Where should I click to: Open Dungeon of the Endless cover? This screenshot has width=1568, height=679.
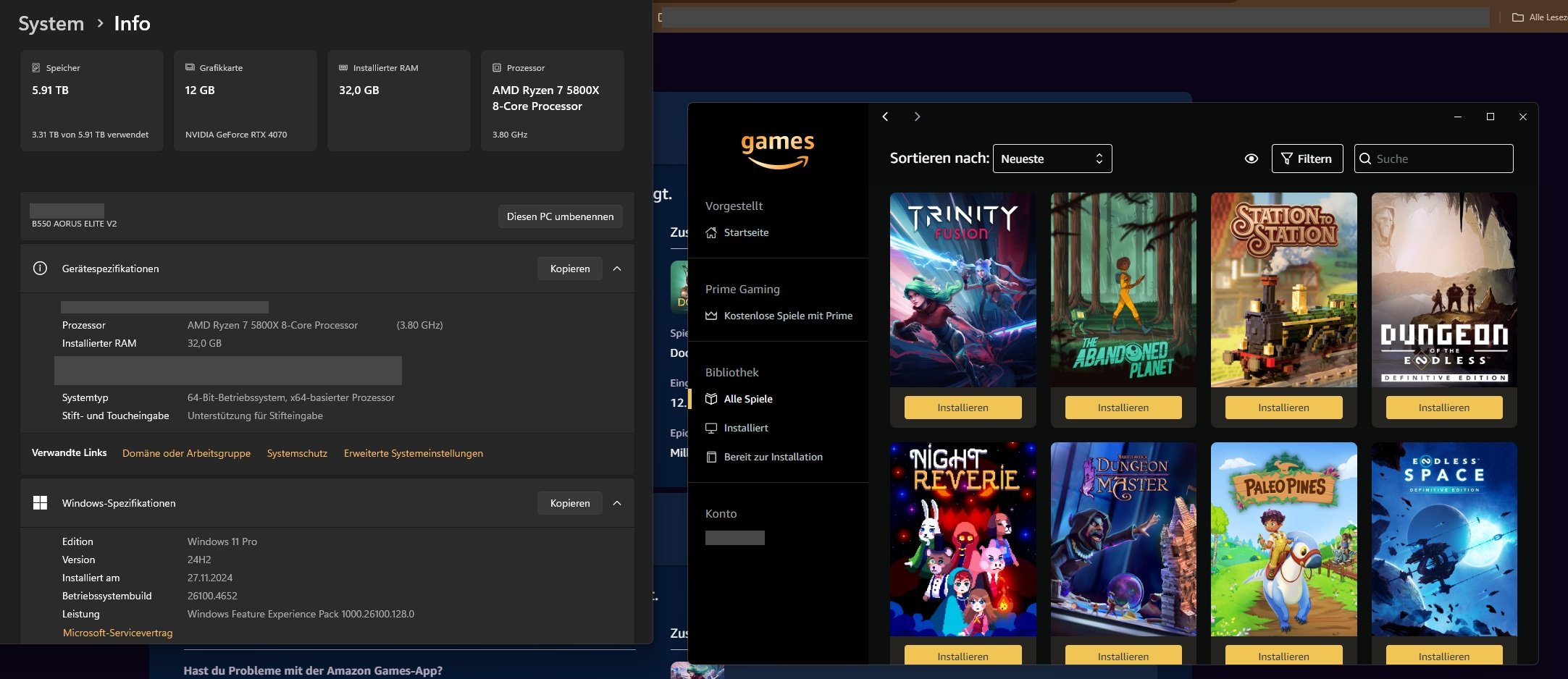[1444, 290]
